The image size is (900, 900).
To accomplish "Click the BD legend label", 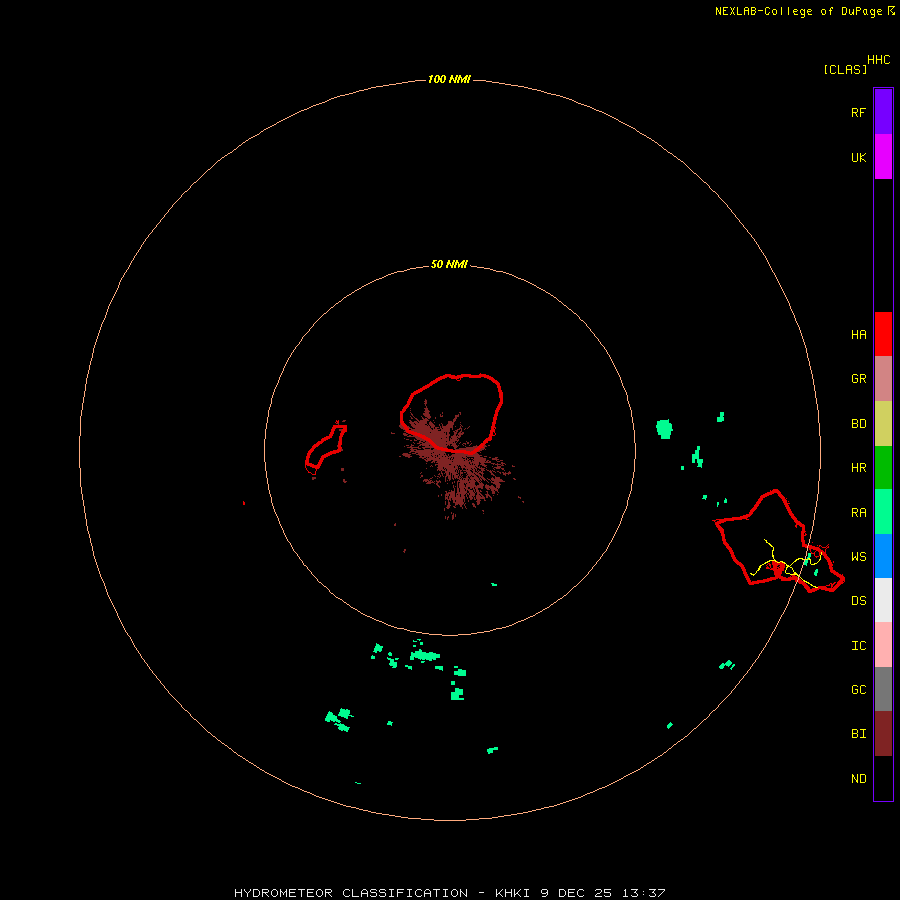I will (858, 424).
